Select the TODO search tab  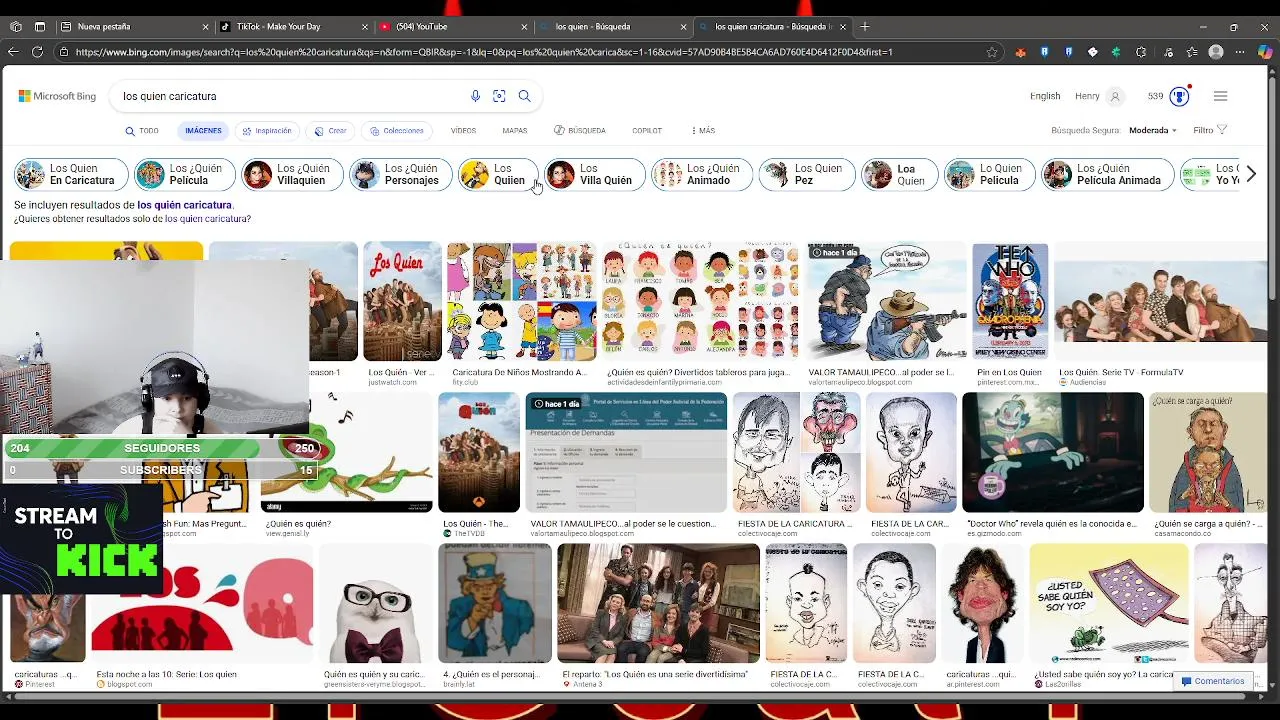pyautogui.click(x=142, y=131)
